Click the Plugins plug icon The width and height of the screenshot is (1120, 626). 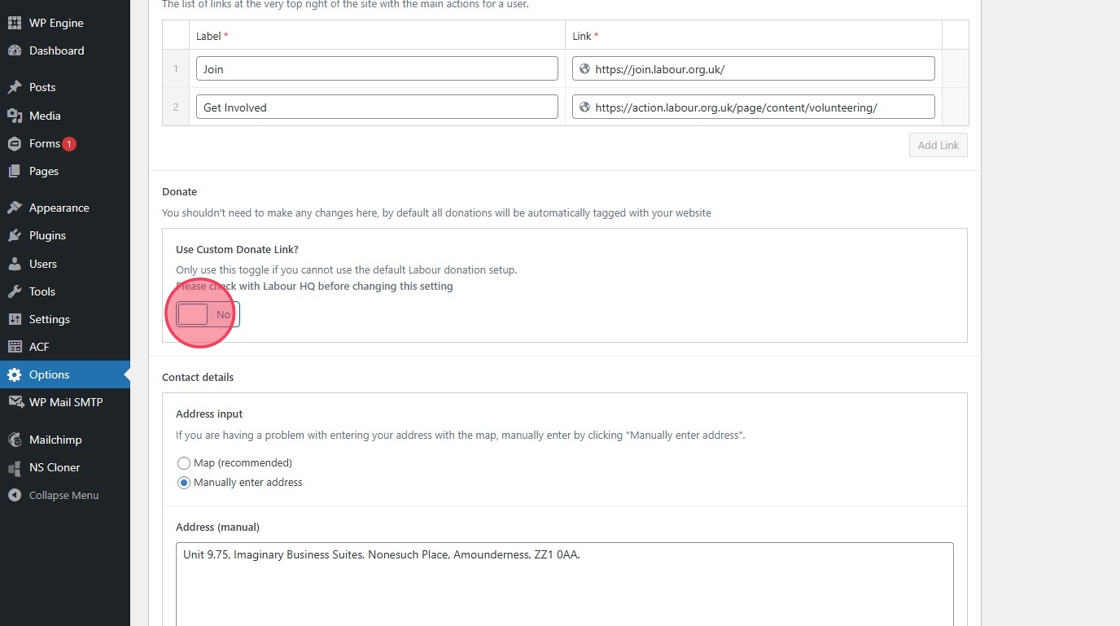click(15, 236)
